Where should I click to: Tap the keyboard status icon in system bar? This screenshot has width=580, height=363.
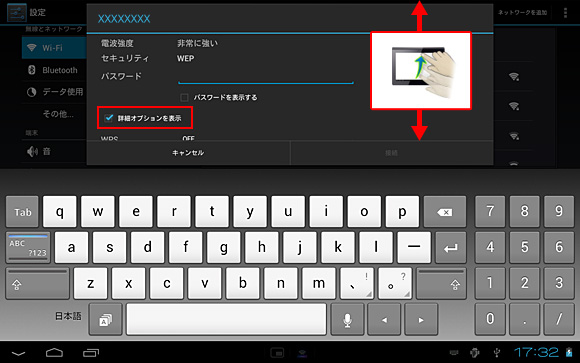tap(454, 352)
